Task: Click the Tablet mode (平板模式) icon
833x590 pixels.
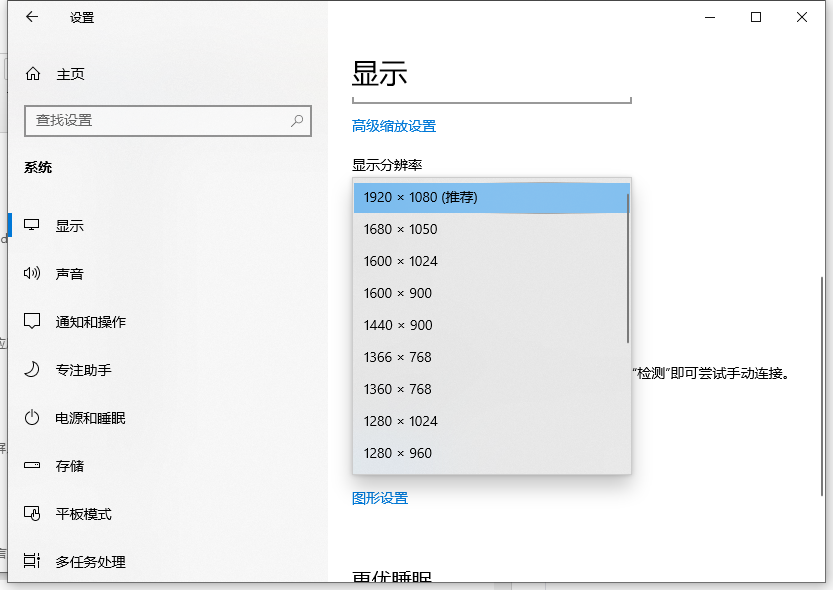Action: pos(32,514)
